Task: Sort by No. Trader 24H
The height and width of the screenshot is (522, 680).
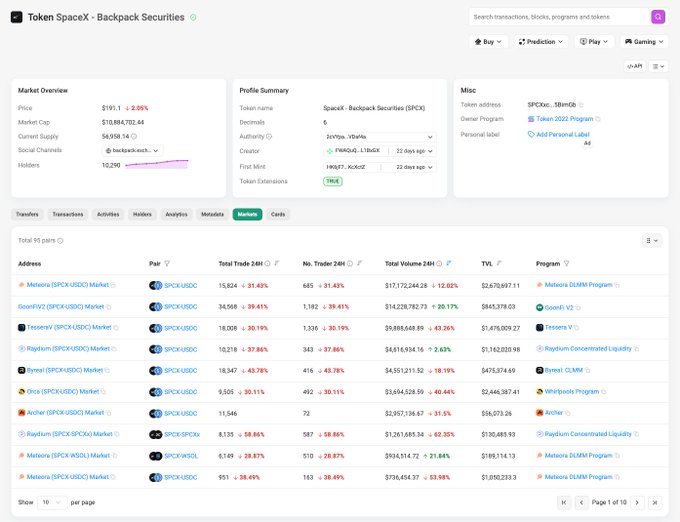Action: 360,263
